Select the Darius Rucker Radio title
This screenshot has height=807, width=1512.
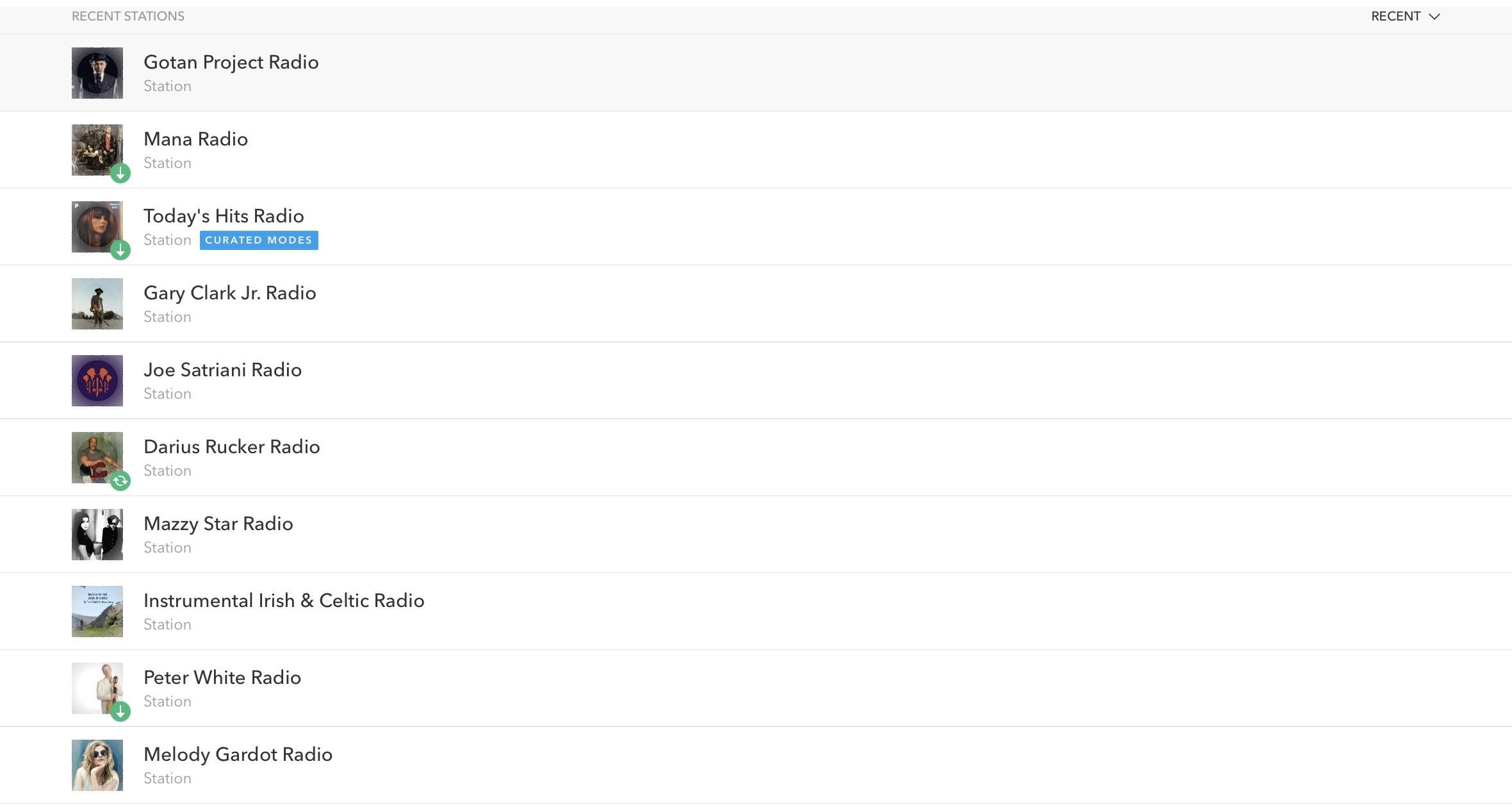232,447
